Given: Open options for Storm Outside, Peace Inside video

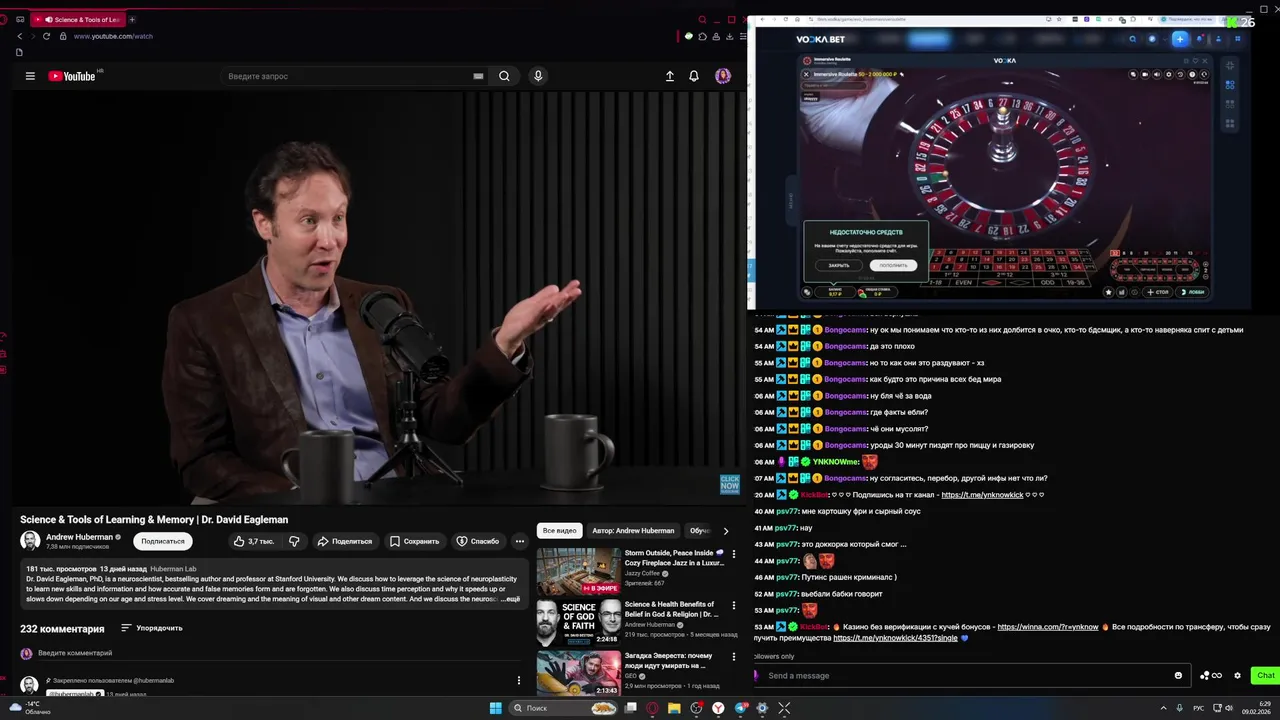Looking at the screenshot, I should [734, 553].
